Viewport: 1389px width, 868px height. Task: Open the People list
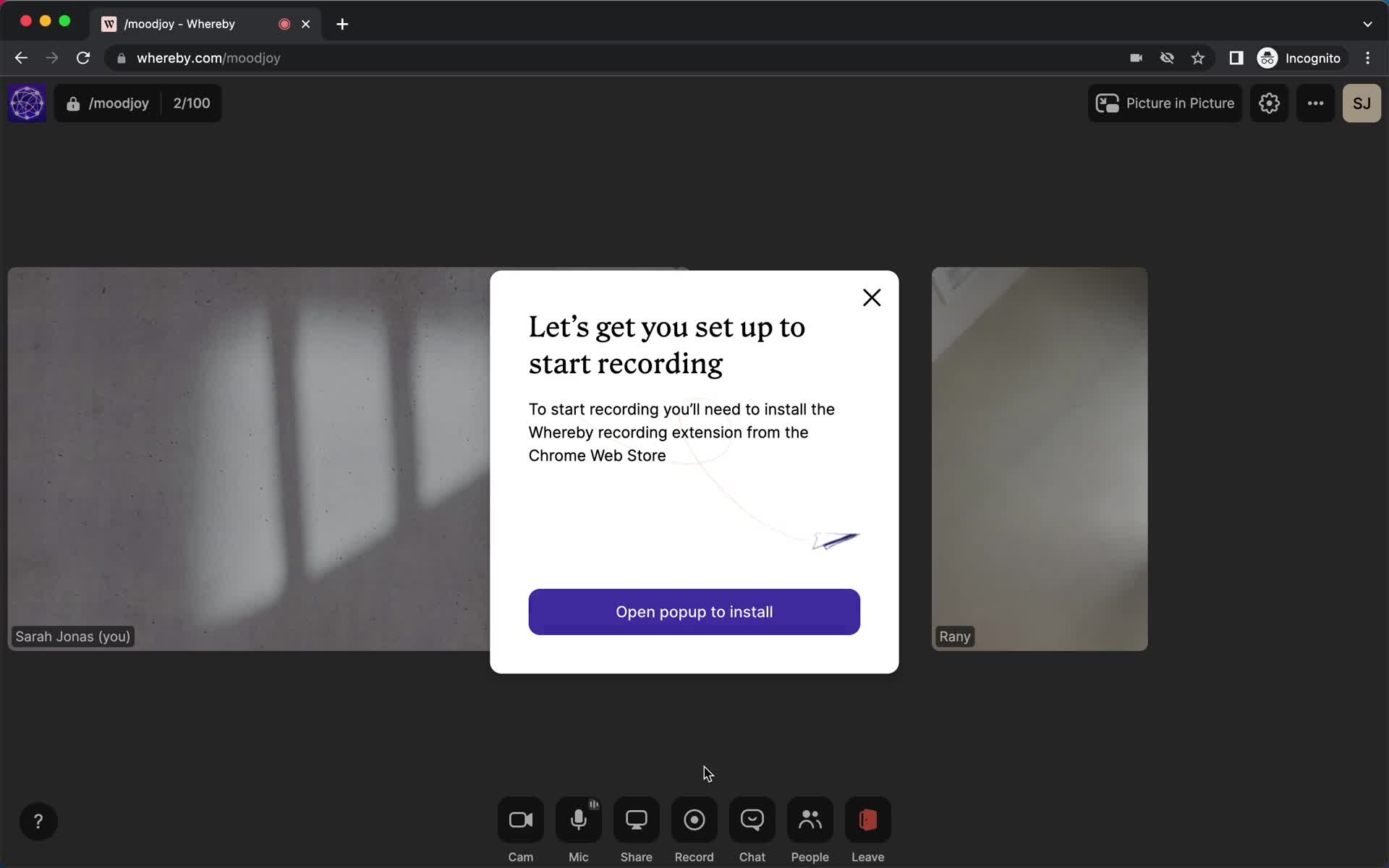click(810, 820)
